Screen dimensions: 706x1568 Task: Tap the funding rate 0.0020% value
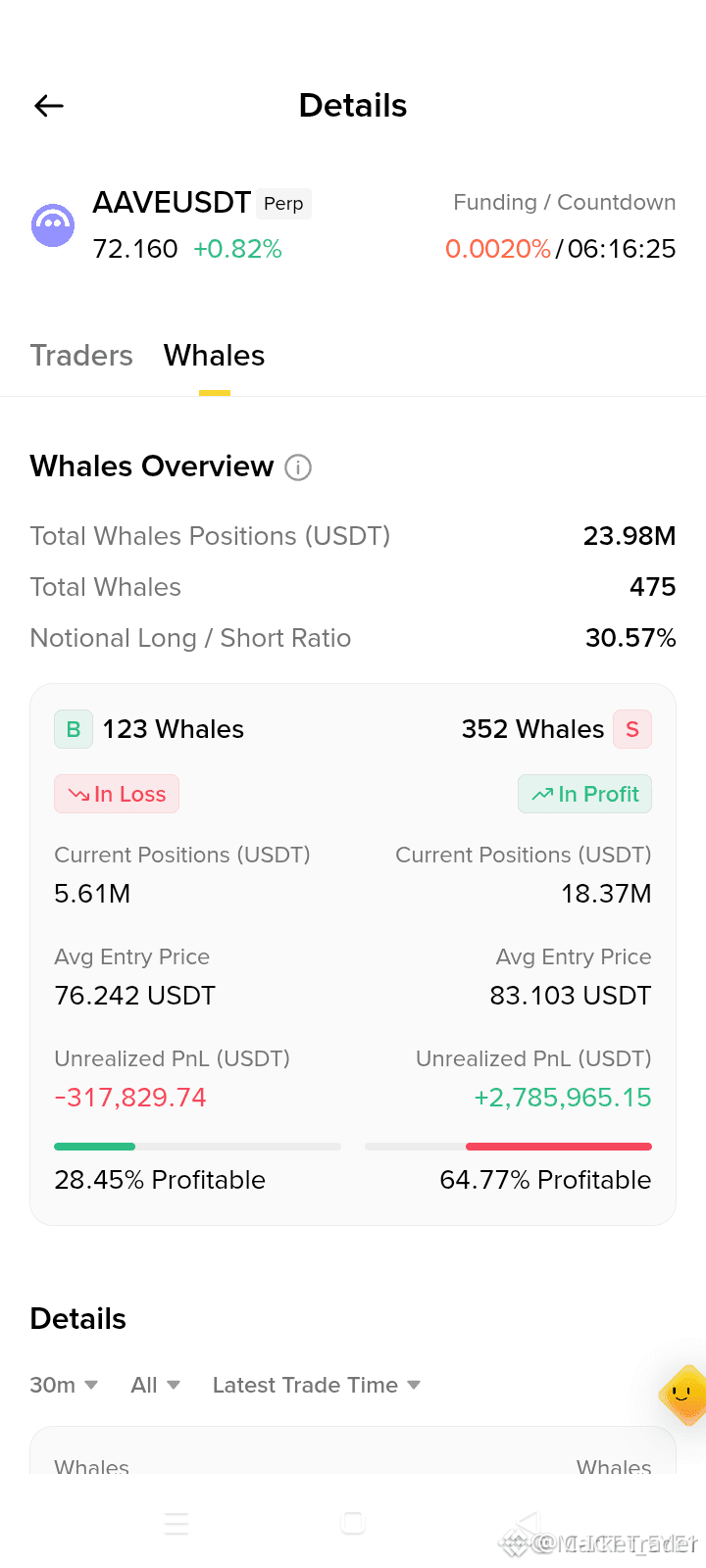[498, 249]
